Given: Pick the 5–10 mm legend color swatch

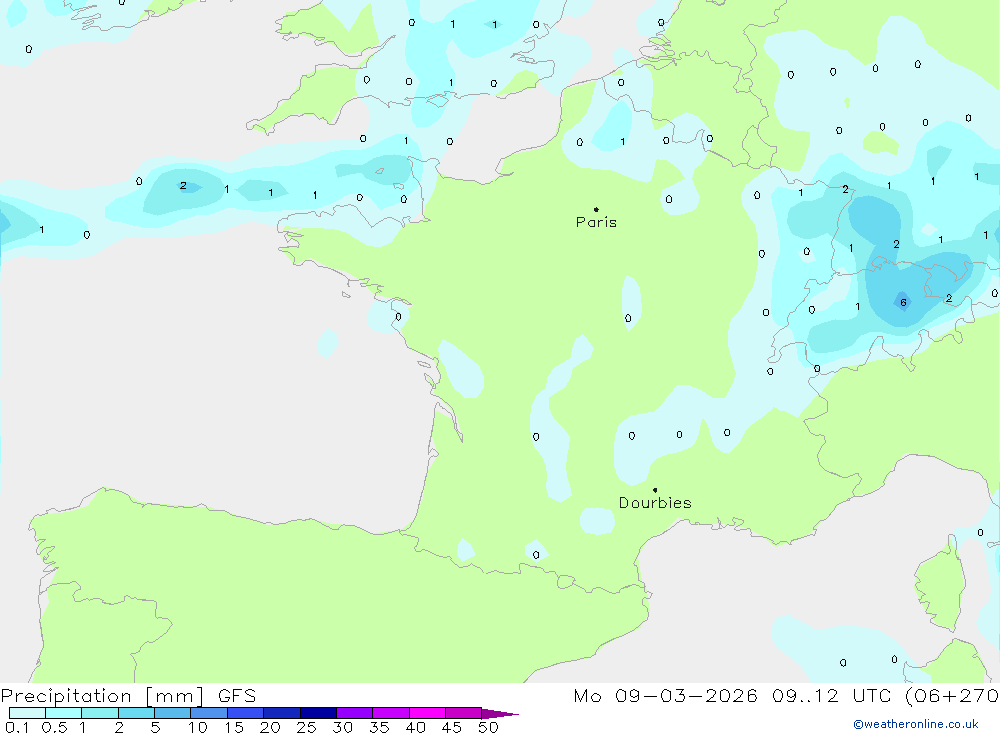Looking at the screenshot, I should (x=172, y=713).
